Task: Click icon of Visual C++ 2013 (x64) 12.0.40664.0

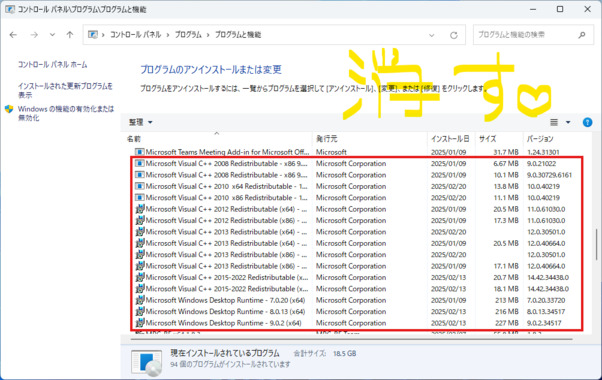Action: pyautogui.click(x=140, y=243)
